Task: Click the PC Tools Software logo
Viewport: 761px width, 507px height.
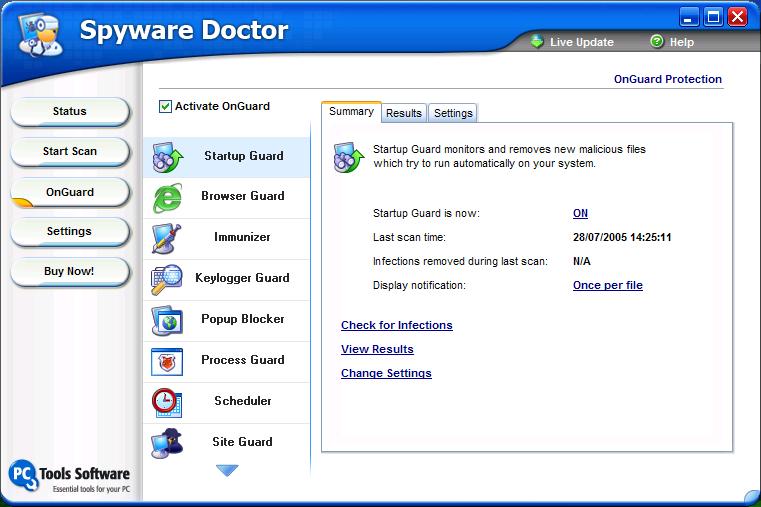Action: (x=69, y=476)
